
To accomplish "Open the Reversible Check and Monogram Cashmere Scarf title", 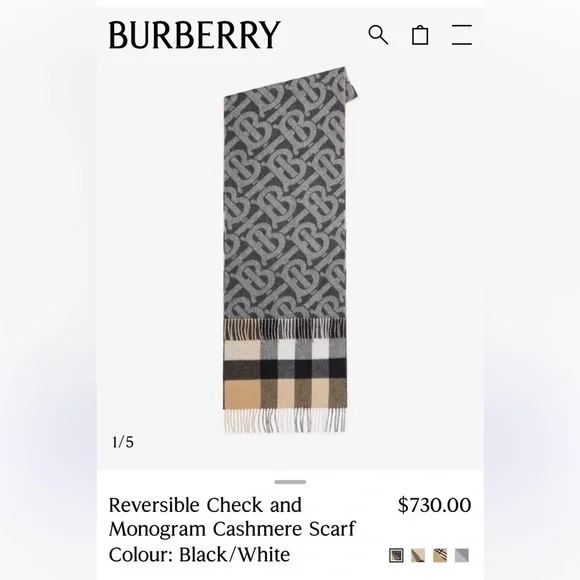I will click(x=232, y=517).
